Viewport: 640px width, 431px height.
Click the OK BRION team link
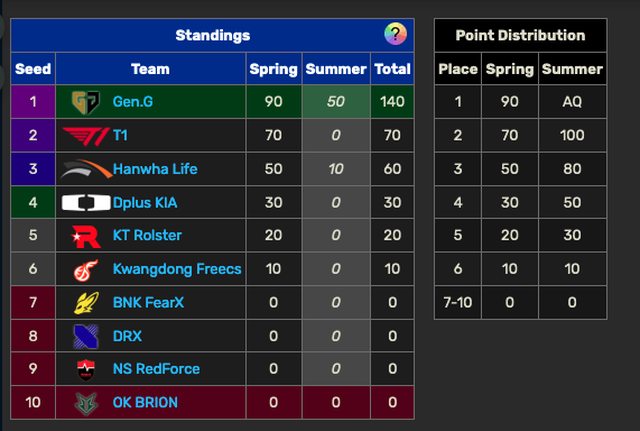[145, 402]
